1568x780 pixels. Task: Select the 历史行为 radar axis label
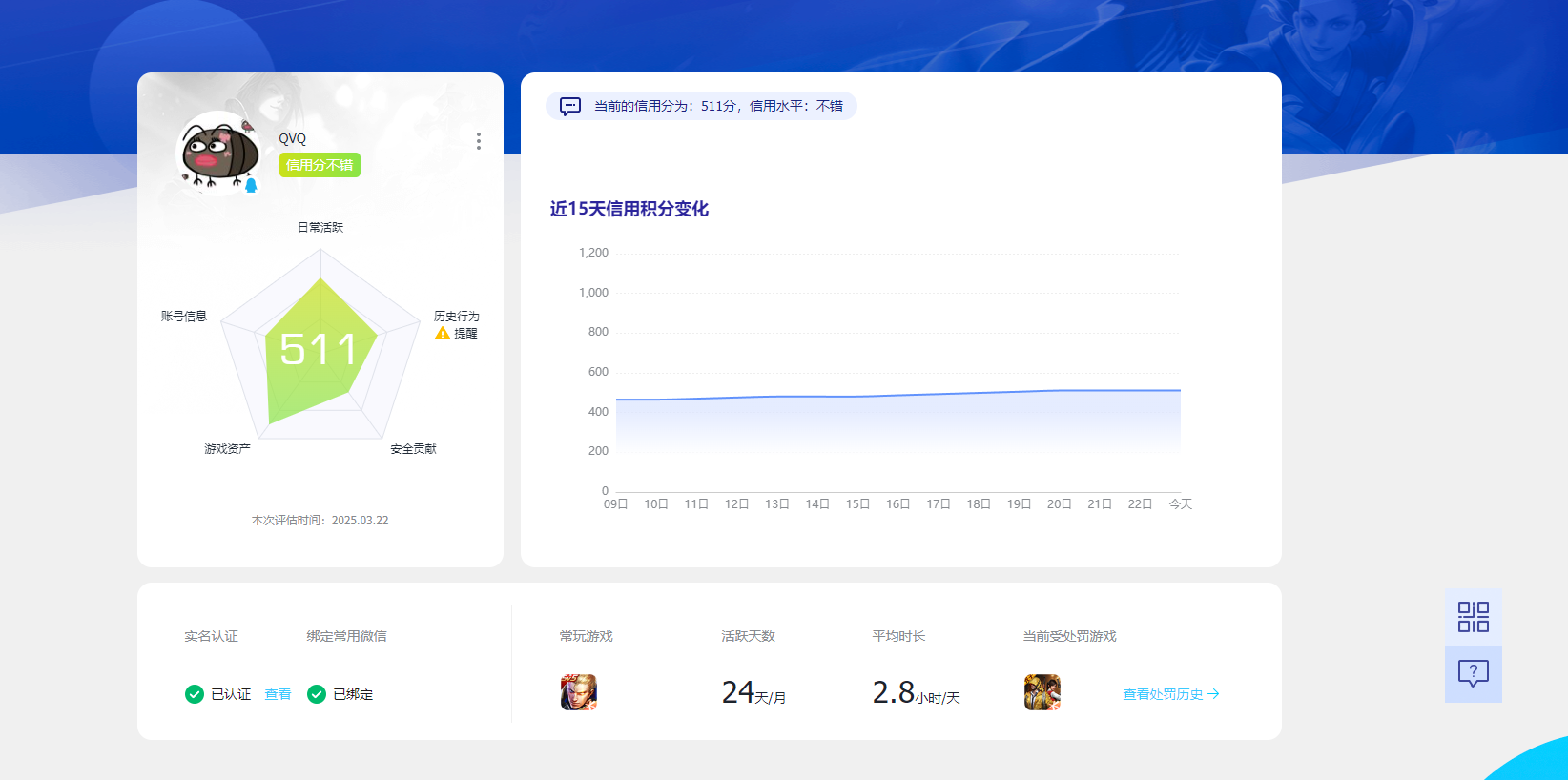[x=457, y=317]
